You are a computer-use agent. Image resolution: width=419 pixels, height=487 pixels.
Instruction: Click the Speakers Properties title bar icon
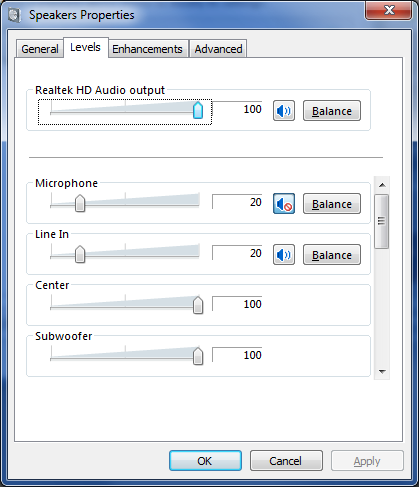pyautogui.click(x=14, y=15)
